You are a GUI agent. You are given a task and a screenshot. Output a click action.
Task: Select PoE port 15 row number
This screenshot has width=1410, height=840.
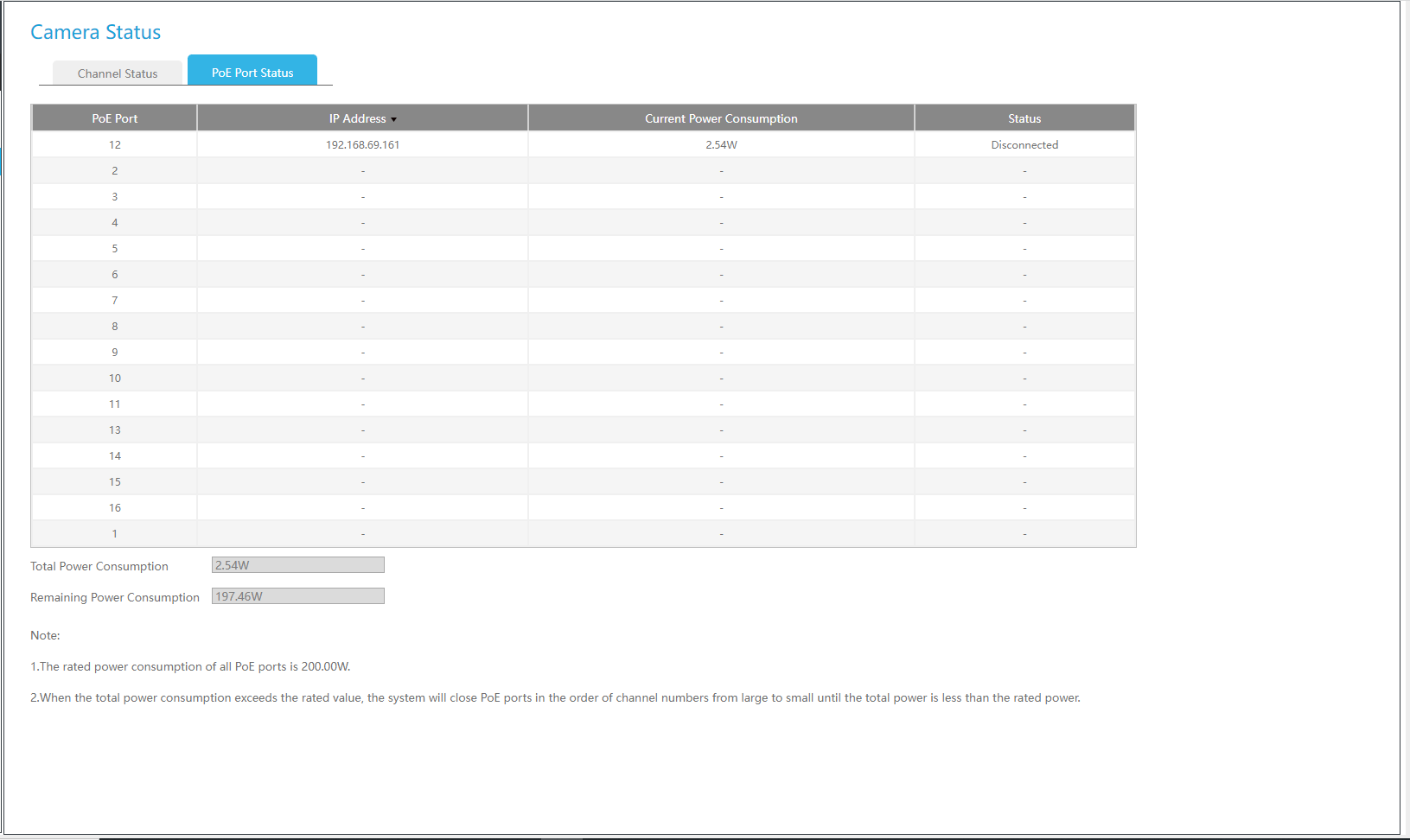coord(115,482)
